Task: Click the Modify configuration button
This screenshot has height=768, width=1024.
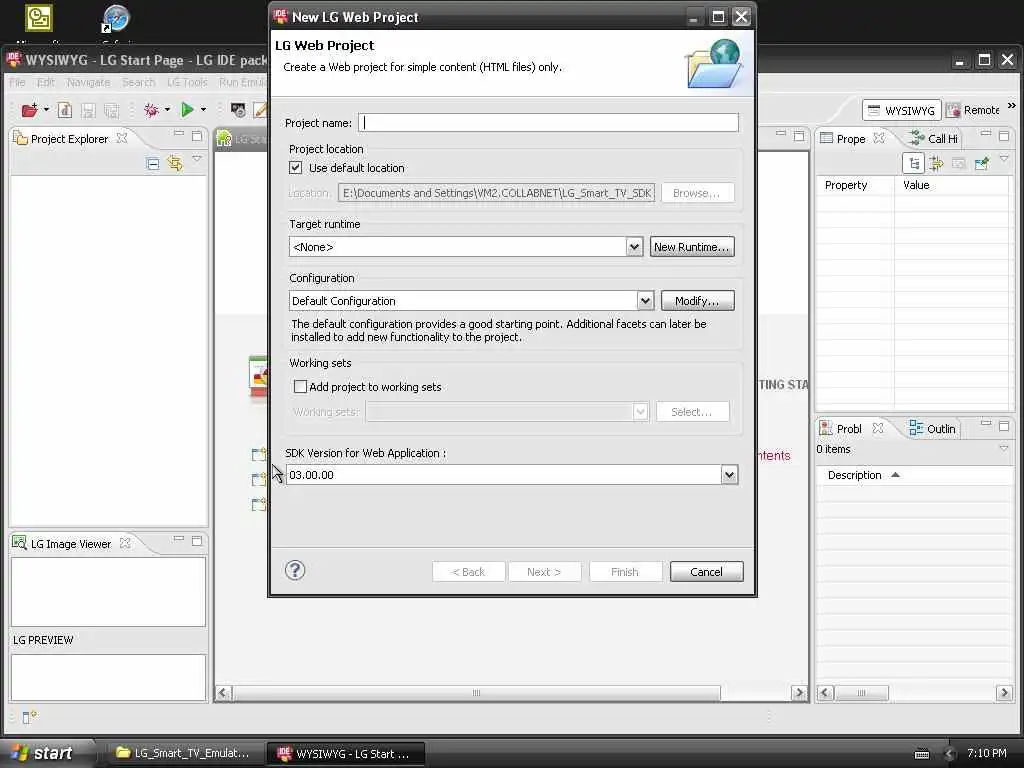Action: 697,301
